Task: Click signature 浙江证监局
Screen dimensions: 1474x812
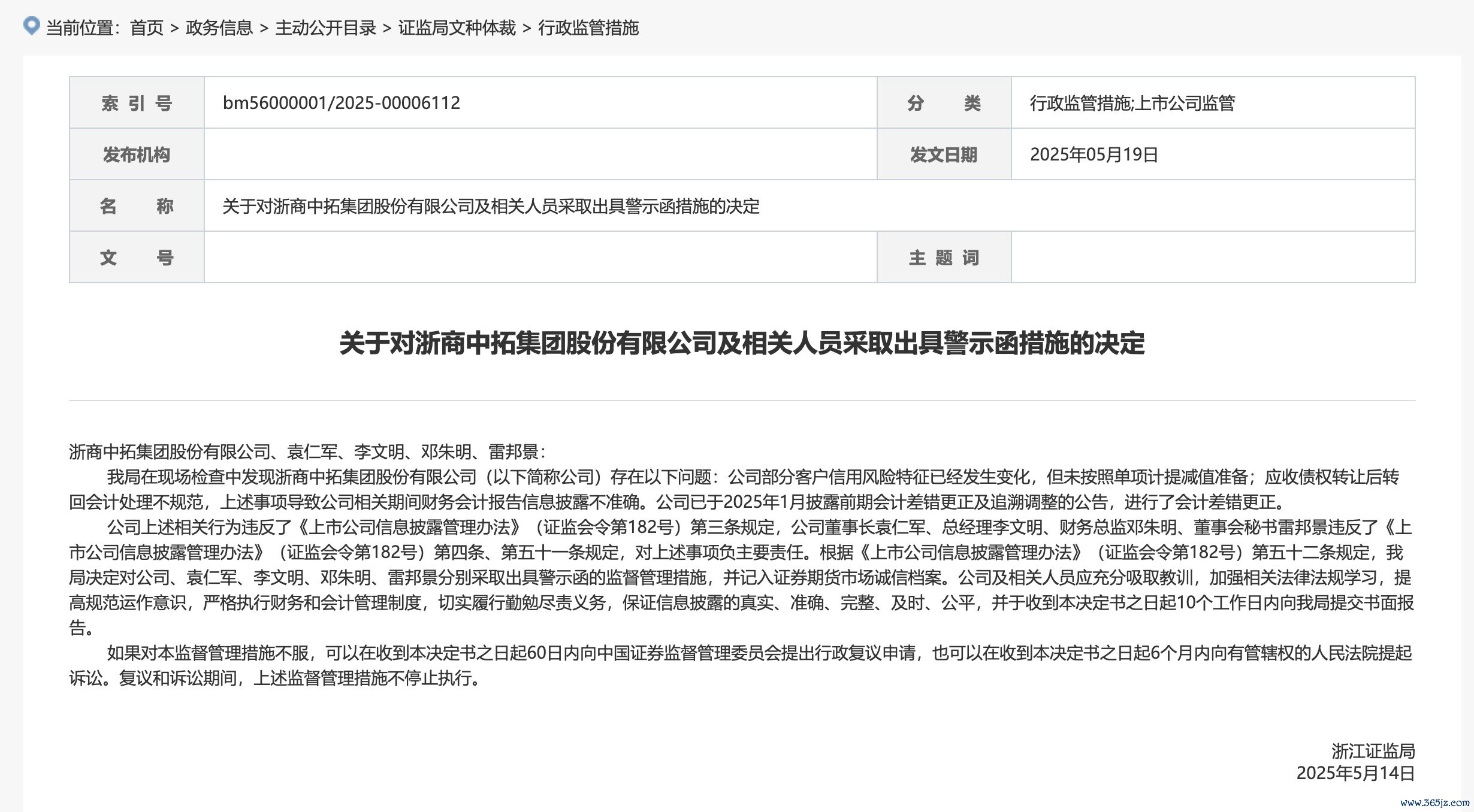Action: [1373, 751]
